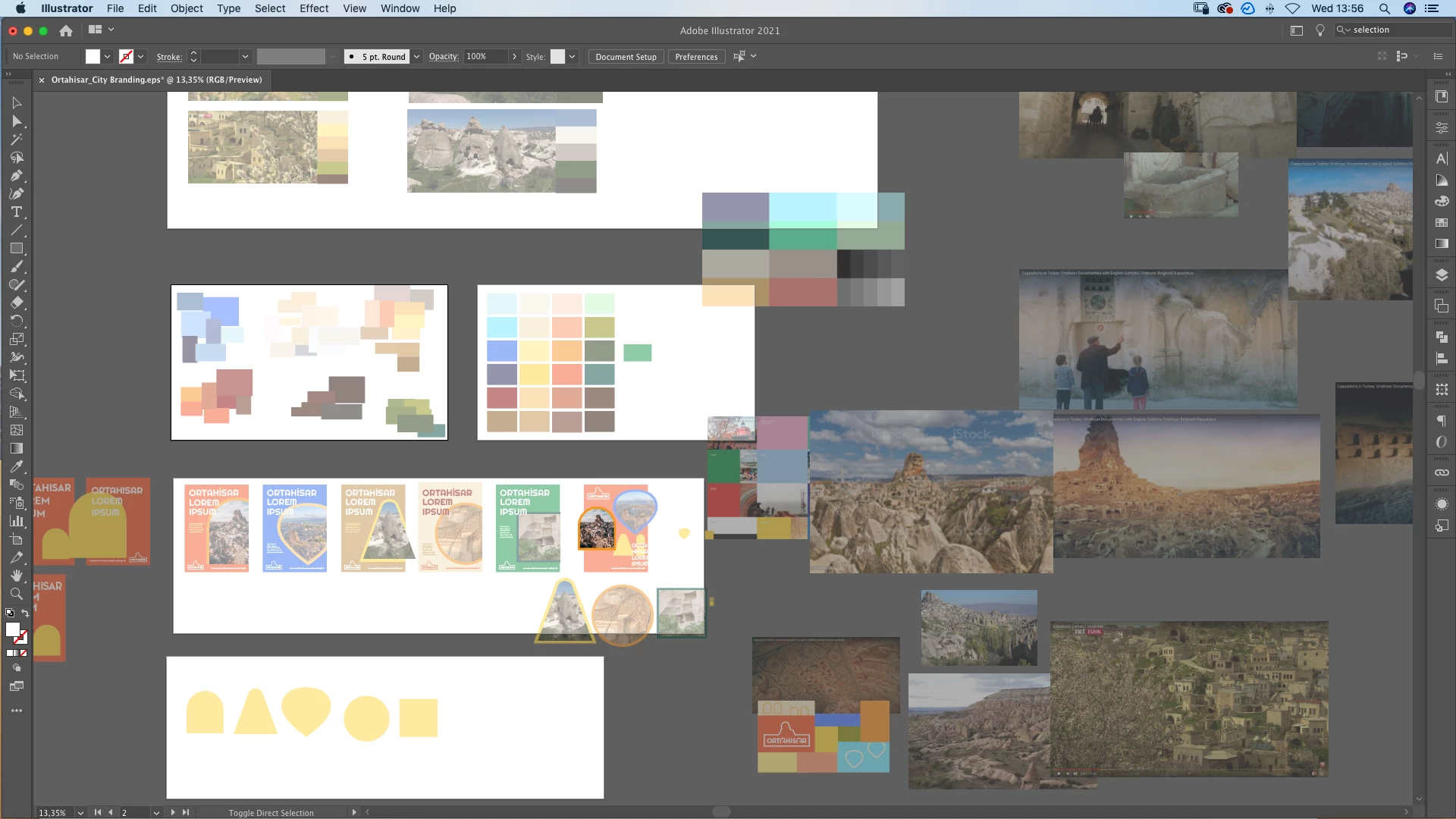
Task: Activate the Zoom tool
Action: pyautogui.click(x=17, y=594)
